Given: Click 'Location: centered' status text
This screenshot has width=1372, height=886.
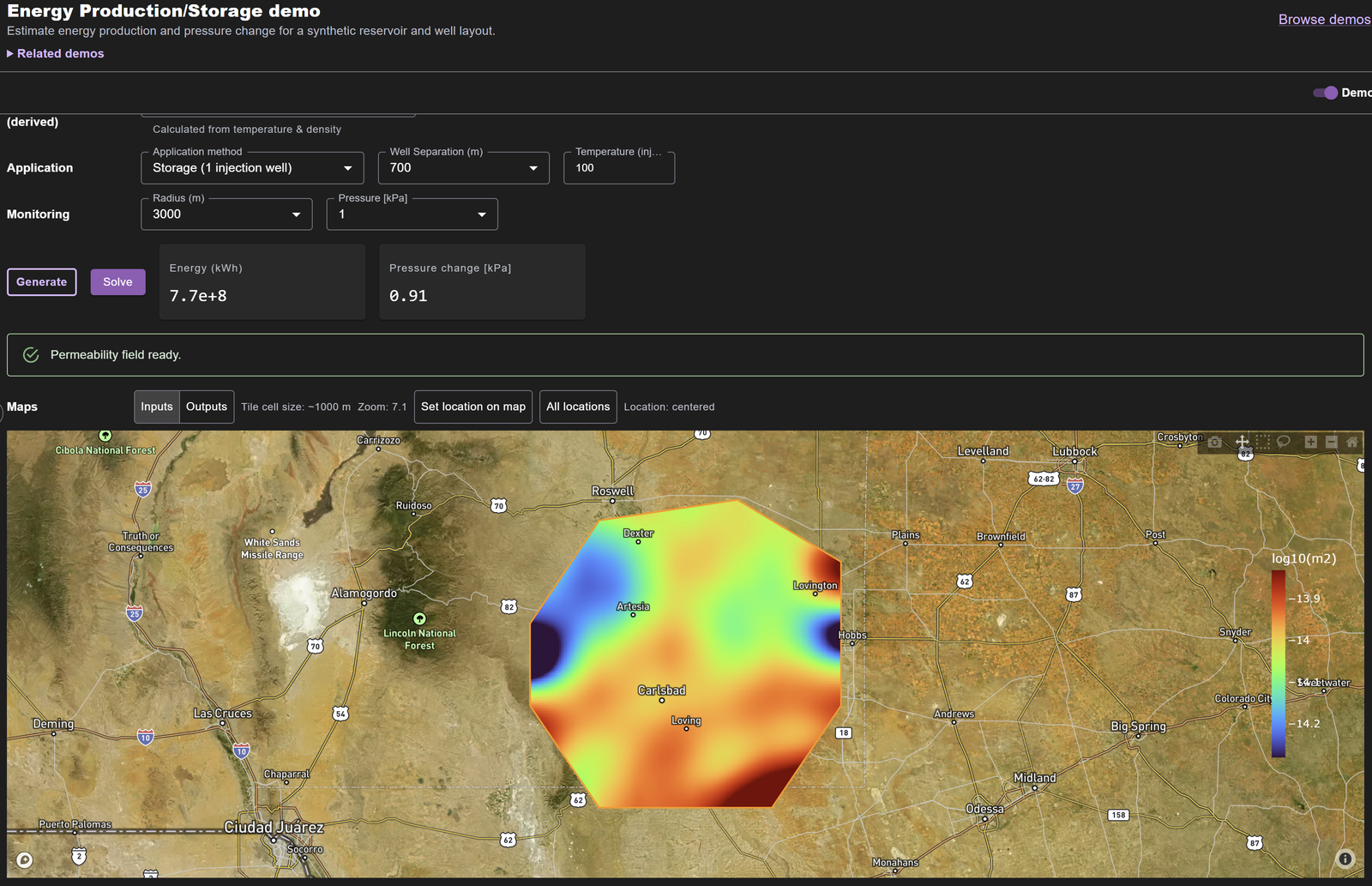Looking at the screenshot, I should coord(669,407).
